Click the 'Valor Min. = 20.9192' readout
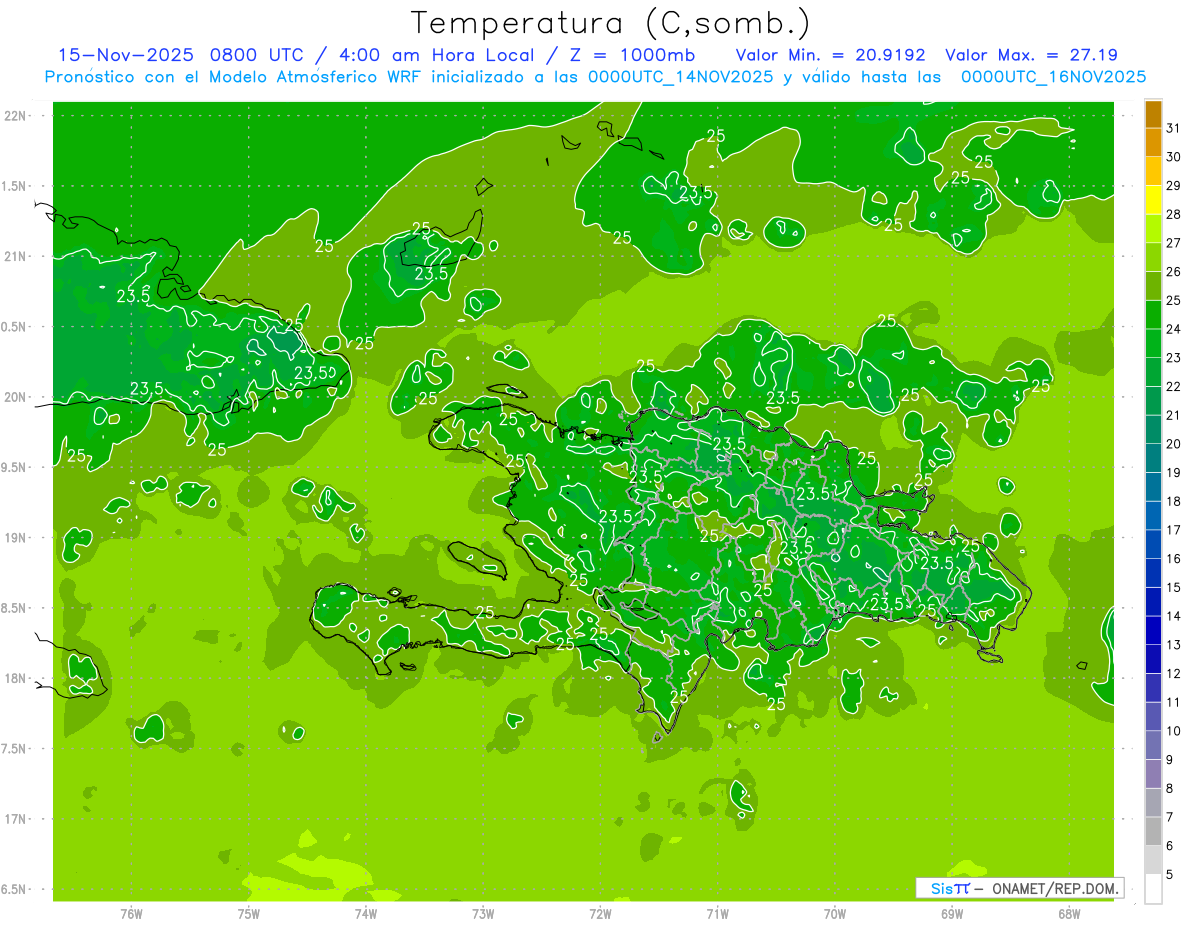Viewport: 1200px width, 927px height. 830,55
